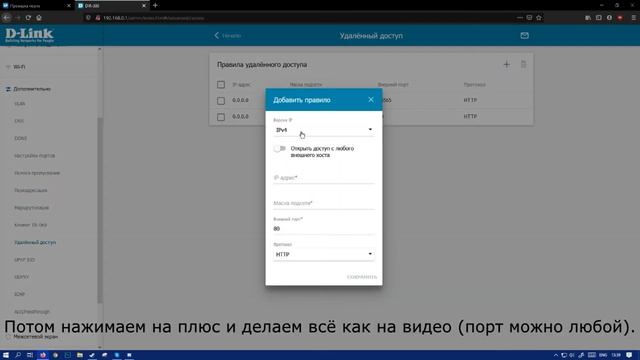
Task: Click the HTTP cell in the first table row
Action: (x=470, y=100)
